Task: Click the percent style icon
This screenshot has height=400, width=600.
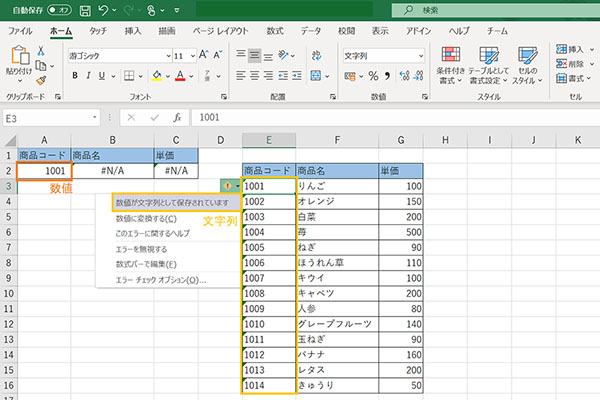Action: click(373, 76)
